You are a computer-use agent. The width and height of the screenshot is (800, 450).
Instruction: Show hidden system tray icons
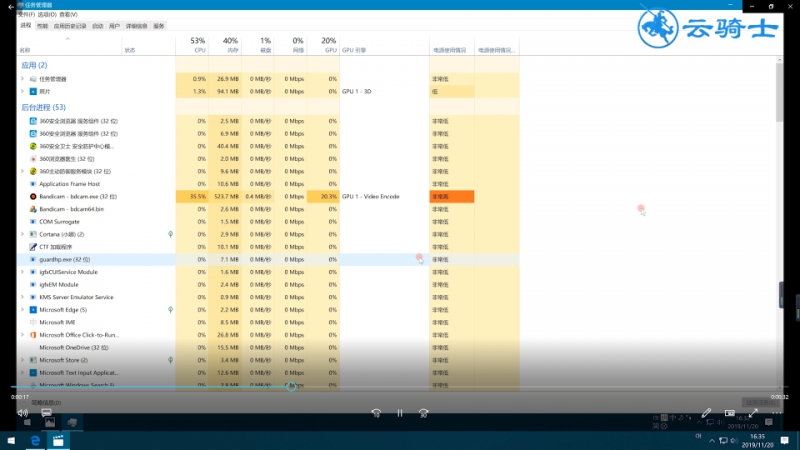tap(711, 441)
